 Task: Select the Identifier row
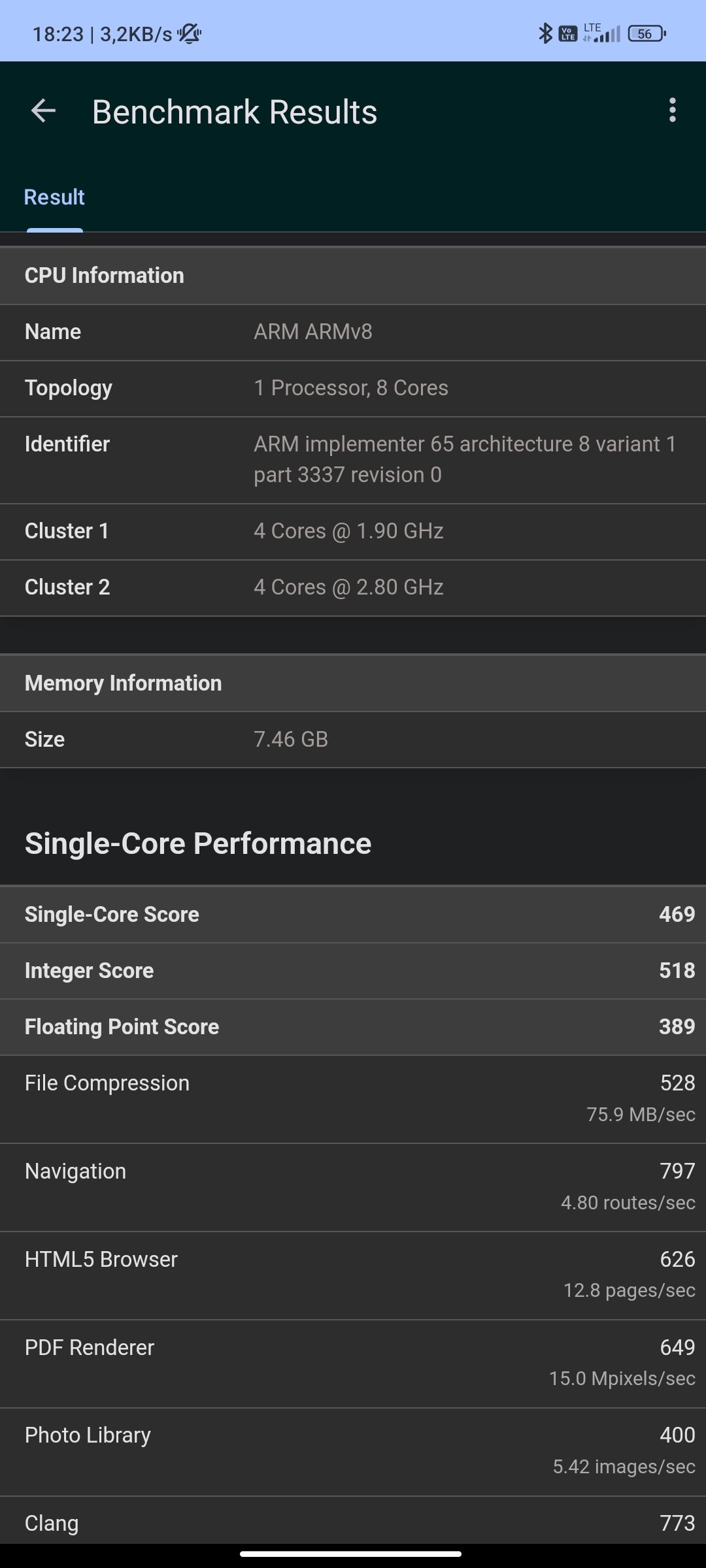[x=353, y=459]
